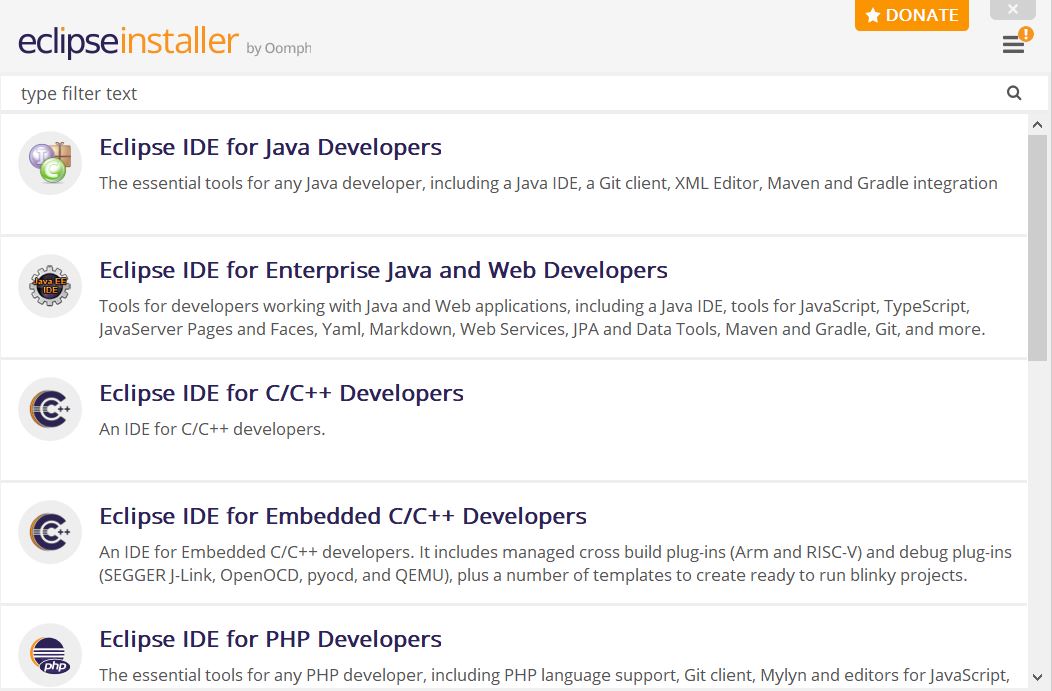Select Eclipse IDE for Java Developers title
This screenshot has height=691, width=1052.
[x=270, y=147]
